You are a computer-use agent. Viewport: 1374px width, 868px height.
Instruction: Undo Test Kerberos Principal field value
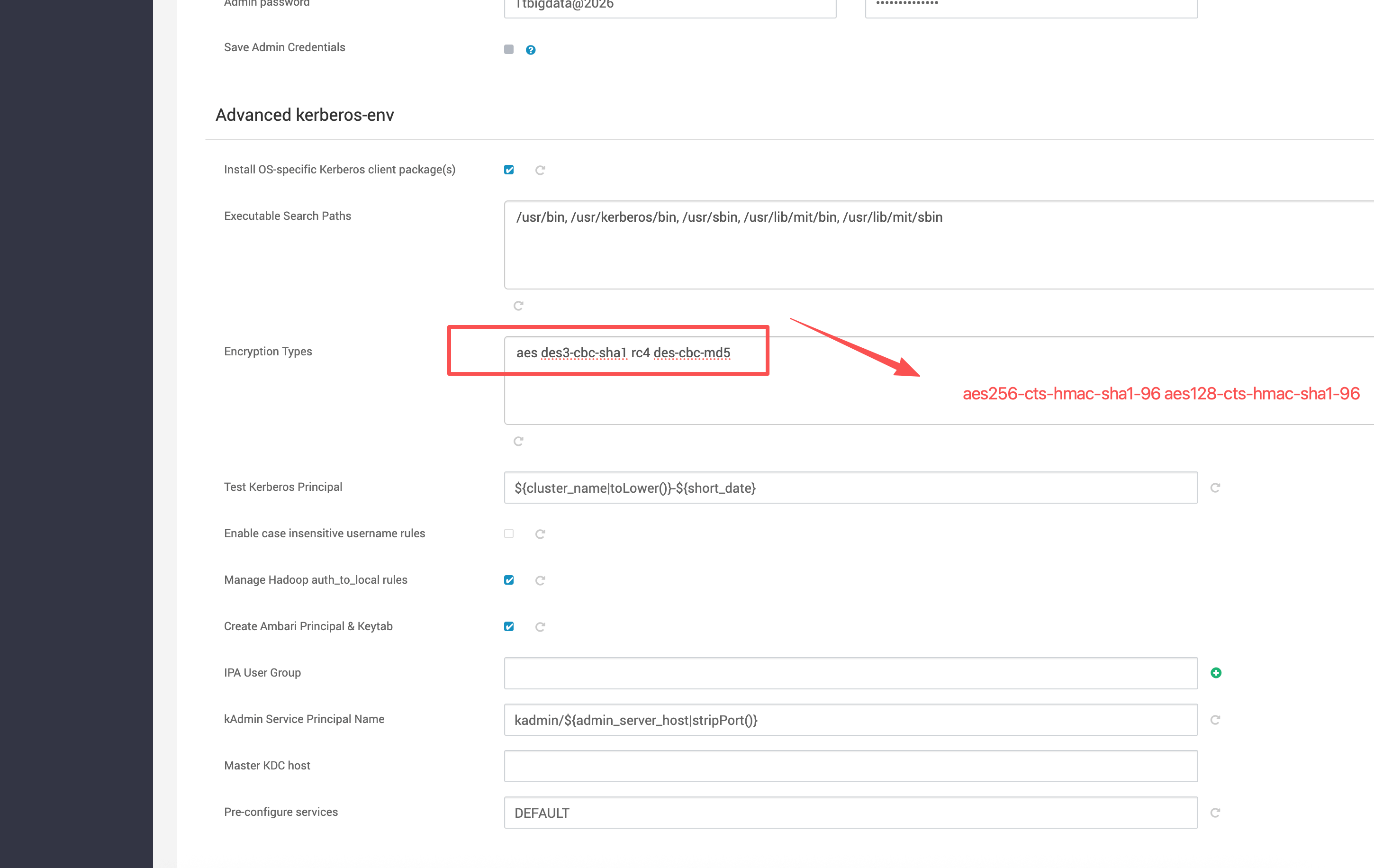point(1215,488)
